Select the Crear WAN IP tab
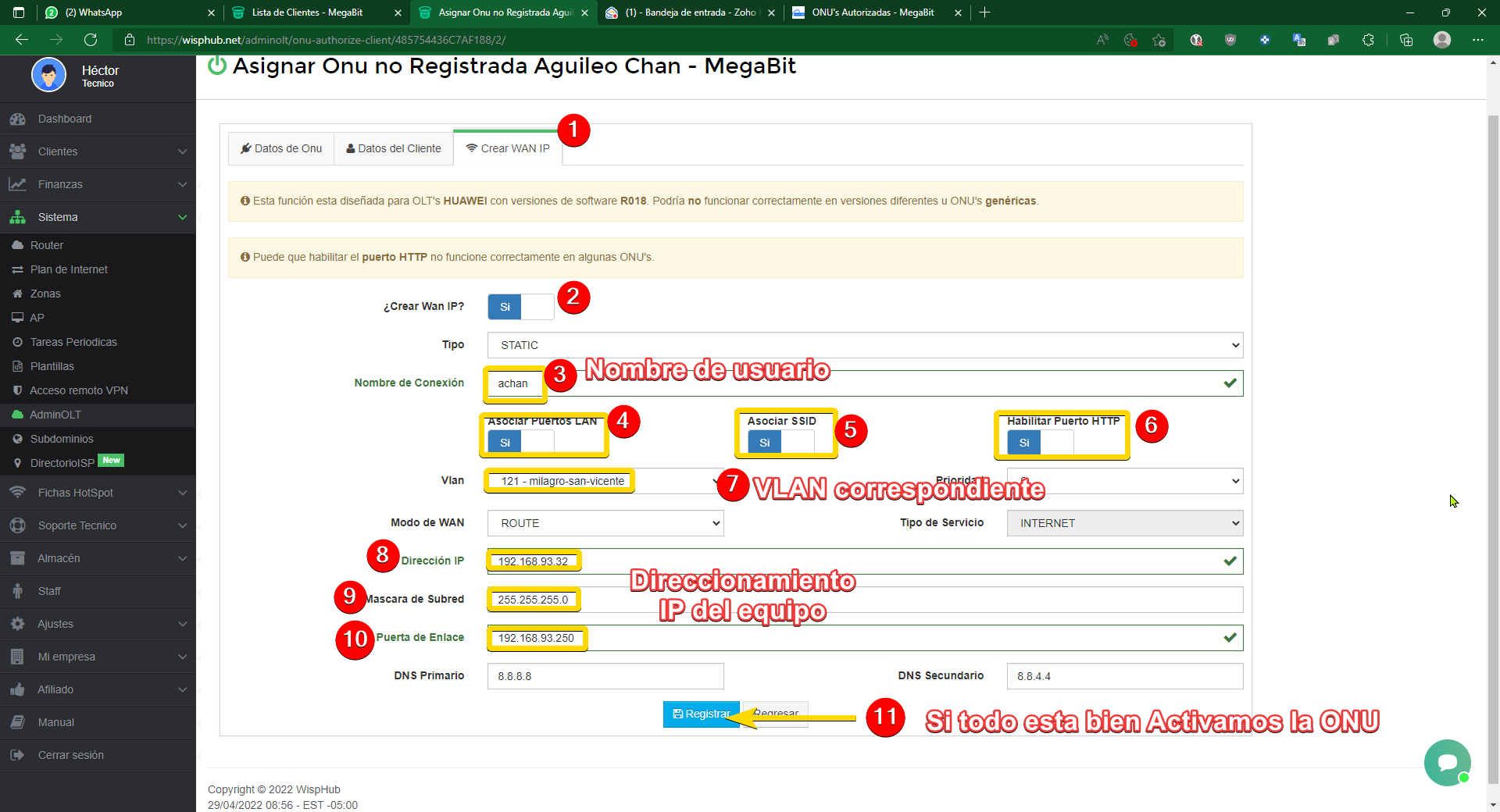The width and height of the screenshot is (1500, 812). [508, 148]
